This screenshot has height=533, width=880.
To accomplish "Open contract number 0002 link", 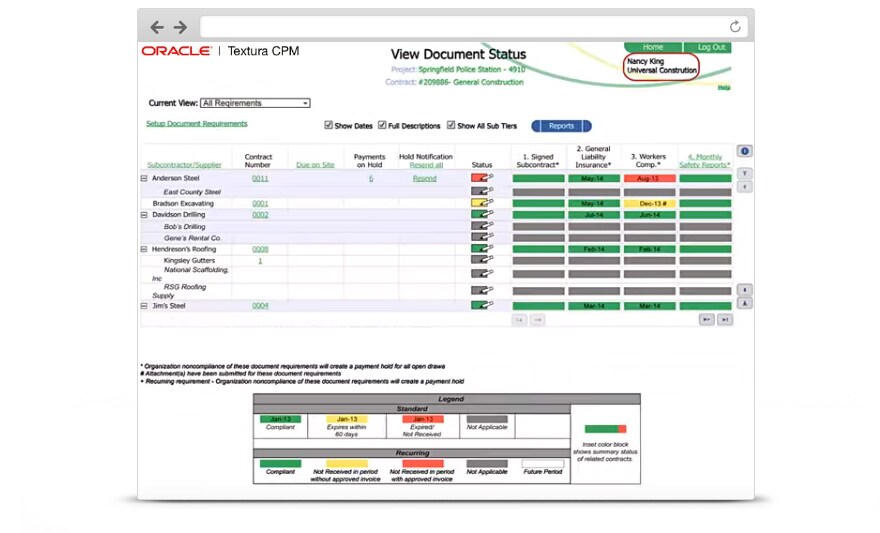I will click(x=260, y=215).
